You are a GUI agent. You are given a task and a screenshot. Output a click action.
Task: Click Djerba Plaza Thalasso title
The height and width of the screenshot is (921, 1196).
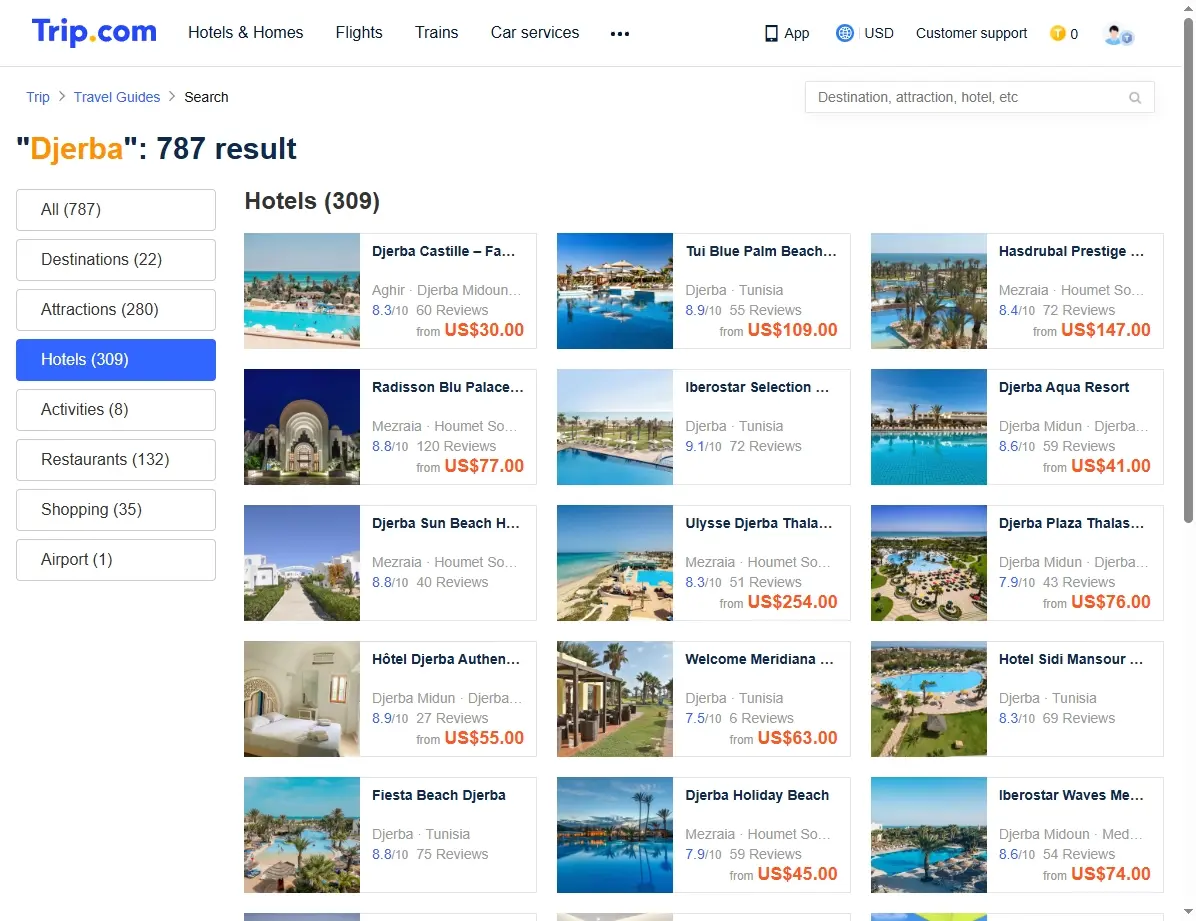point(1071,523)
